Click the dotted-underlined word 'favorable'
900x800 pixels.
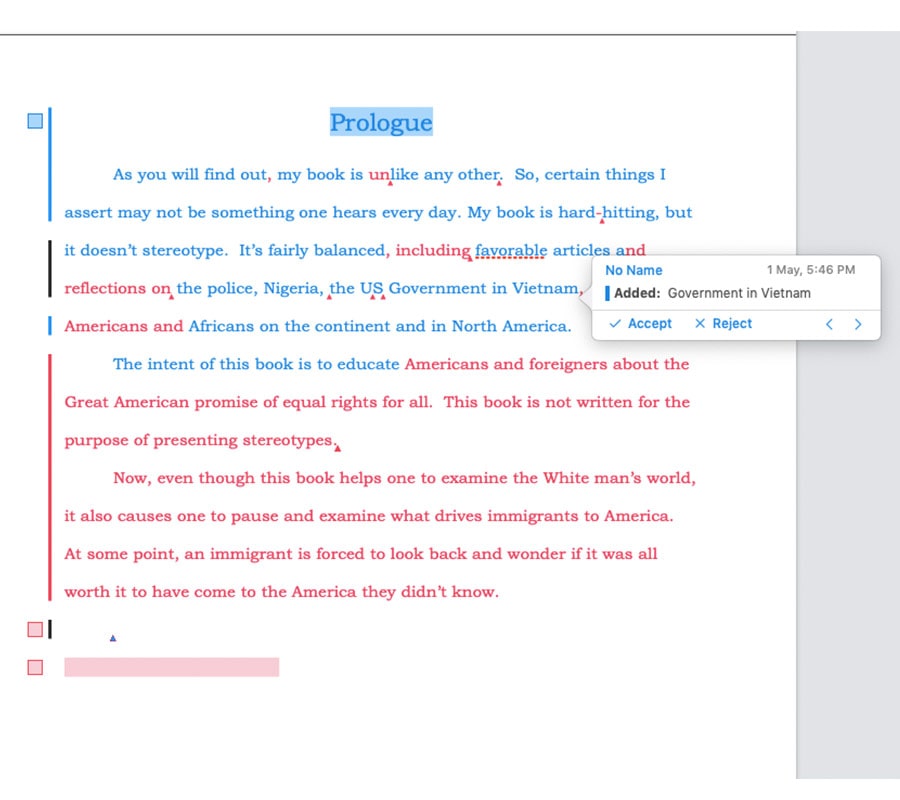point(511,250)
